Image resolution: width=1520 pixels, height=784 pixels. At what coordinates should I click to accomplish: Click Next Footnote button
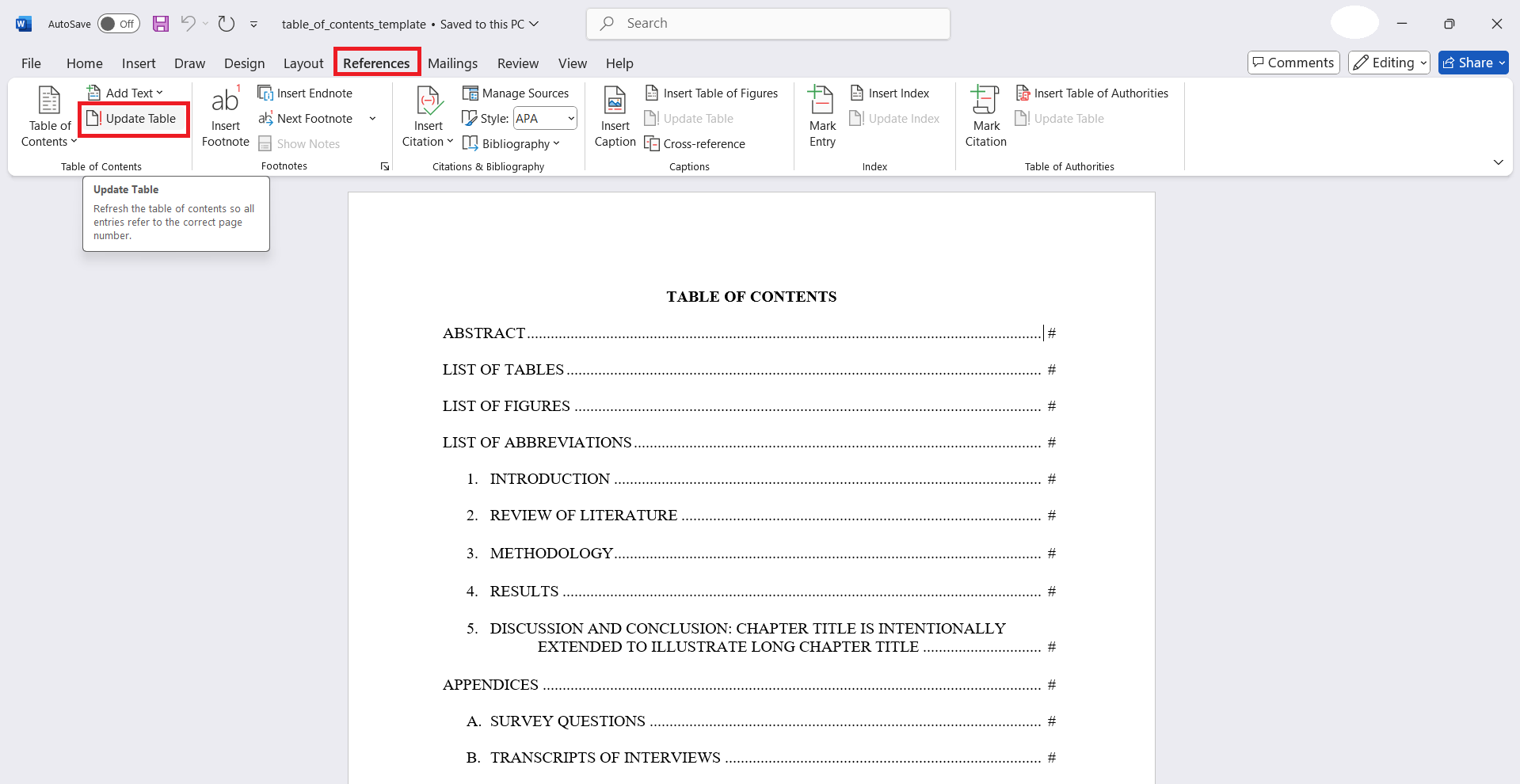coord(307,119)
